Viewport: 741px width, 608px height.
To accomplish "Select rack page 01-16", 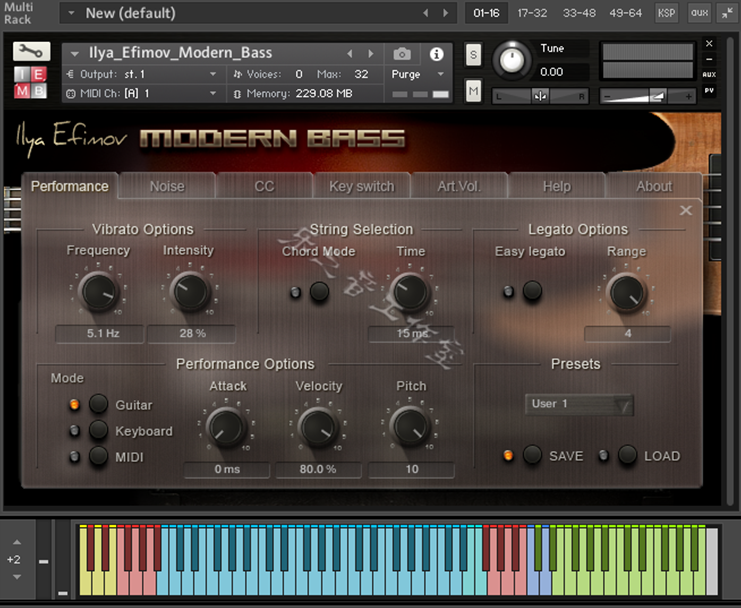I will [486, 13].
